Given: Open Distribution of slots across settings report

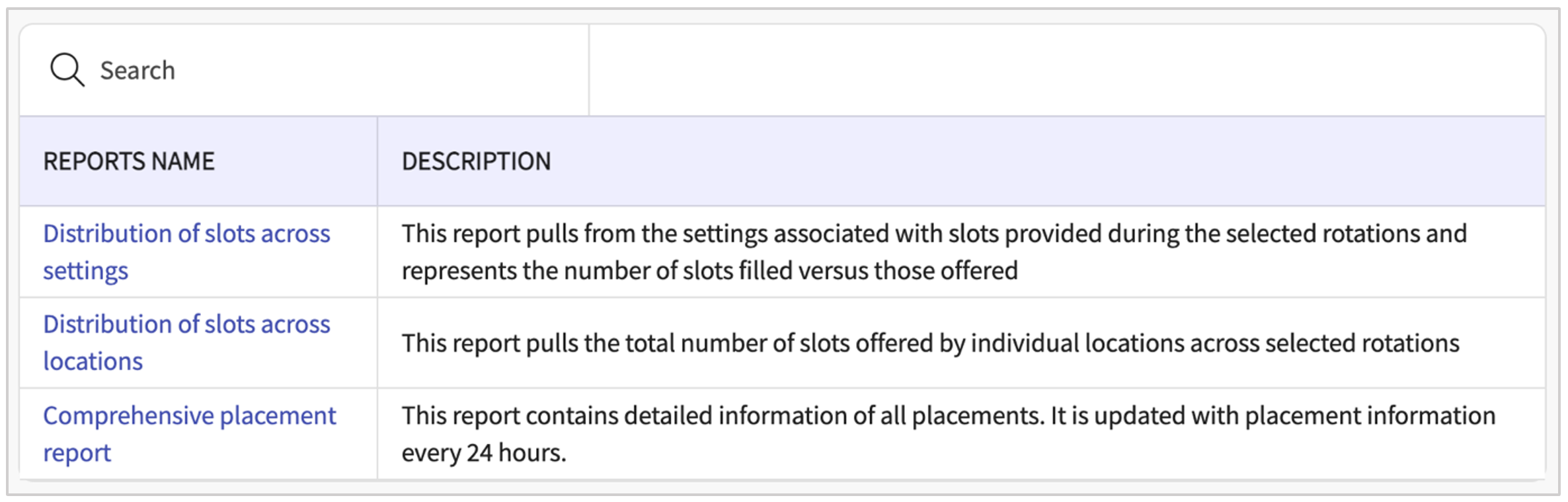Looking at the screenshot, I should [186, 234].
